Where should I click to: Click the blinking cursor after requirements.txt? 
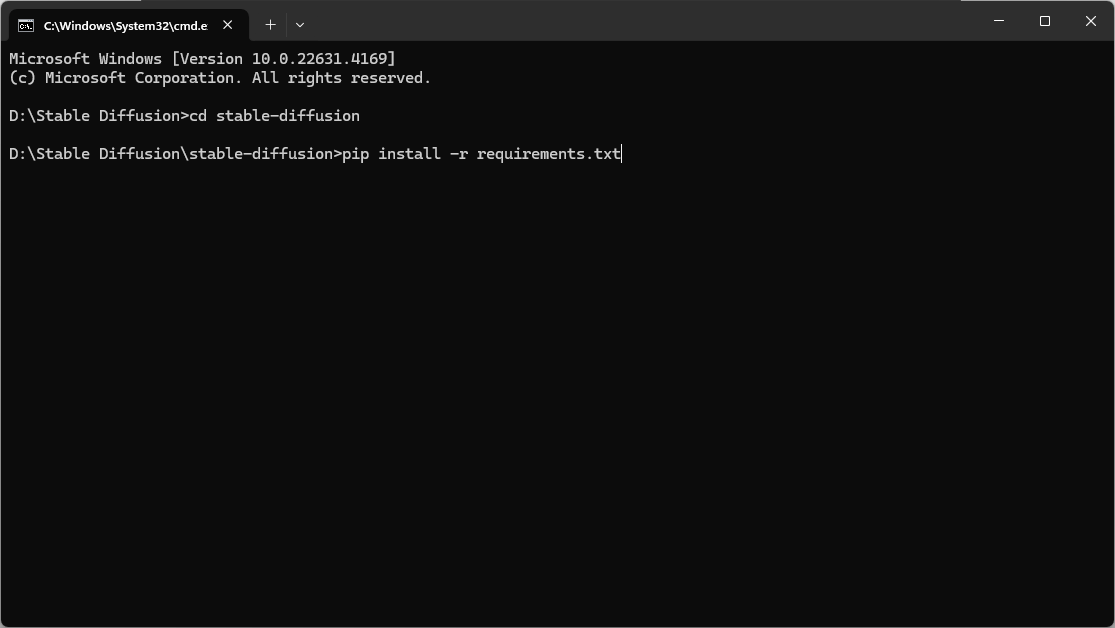[x=622, y=153]
